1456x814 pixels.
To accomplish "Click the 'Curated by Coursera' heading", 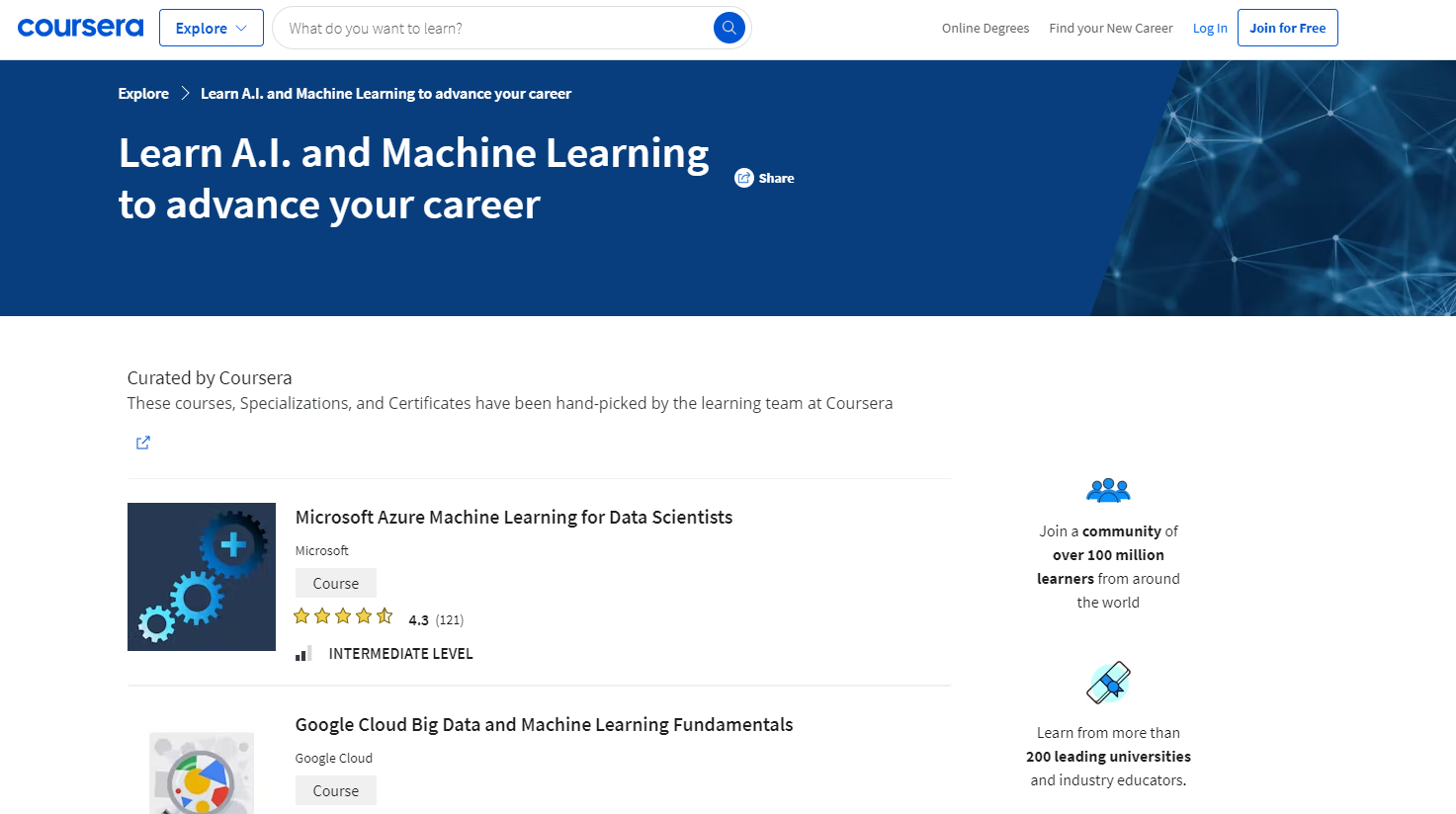I will [x=210, y=377].
